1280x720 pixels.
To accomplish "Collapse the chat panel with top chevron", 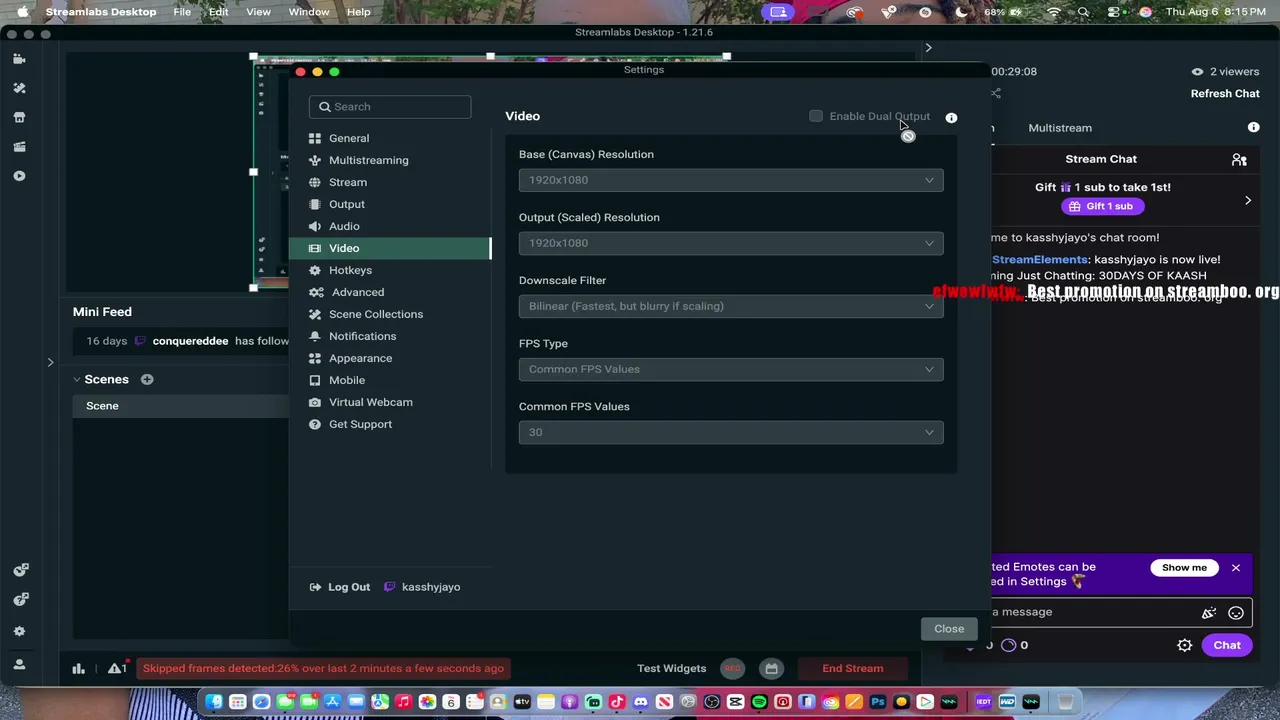I will [x=928, y=47].
